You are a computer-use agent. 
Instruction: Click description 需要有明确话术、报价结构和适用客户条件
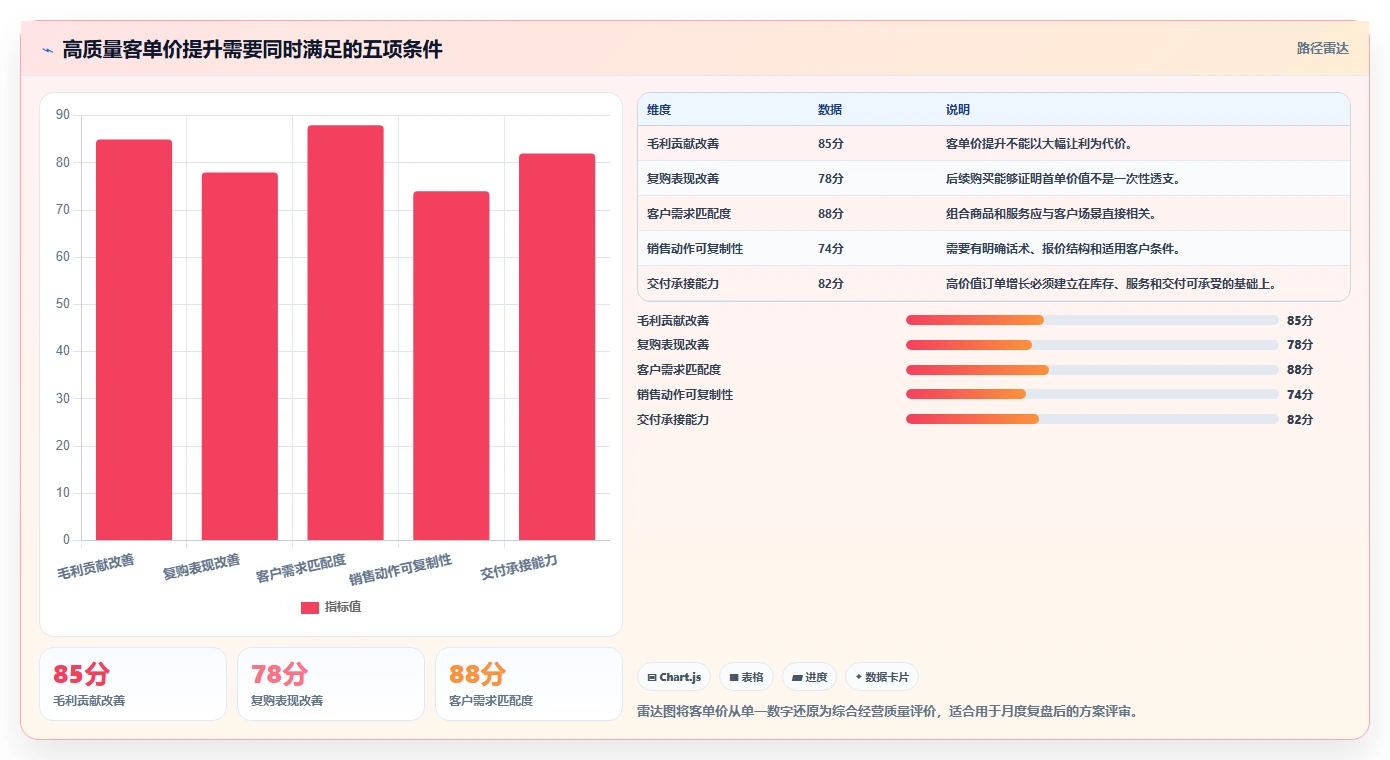click(x=1063, y=249)
